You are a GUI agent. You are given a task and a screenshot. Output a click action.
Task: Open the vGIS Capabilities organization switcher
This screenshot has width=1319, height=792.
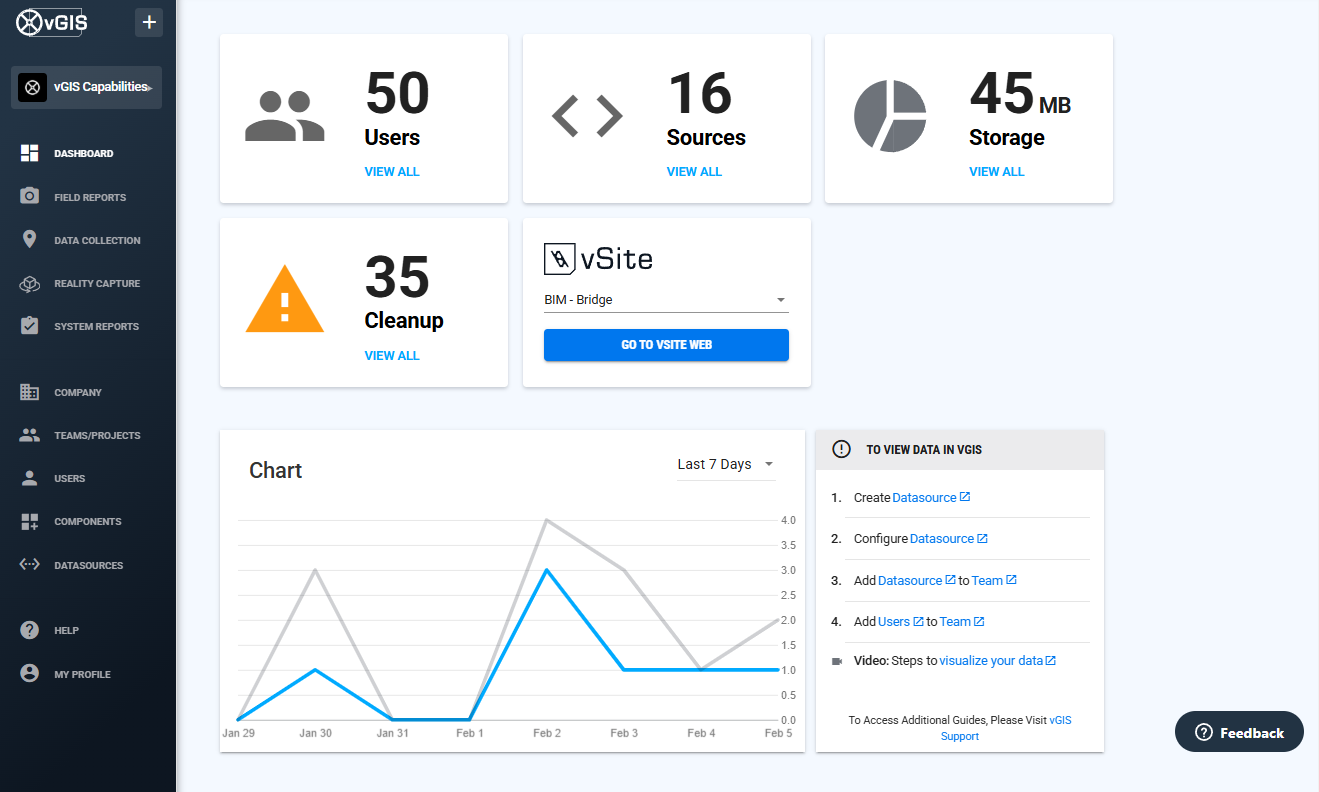[x=87, y=87]
